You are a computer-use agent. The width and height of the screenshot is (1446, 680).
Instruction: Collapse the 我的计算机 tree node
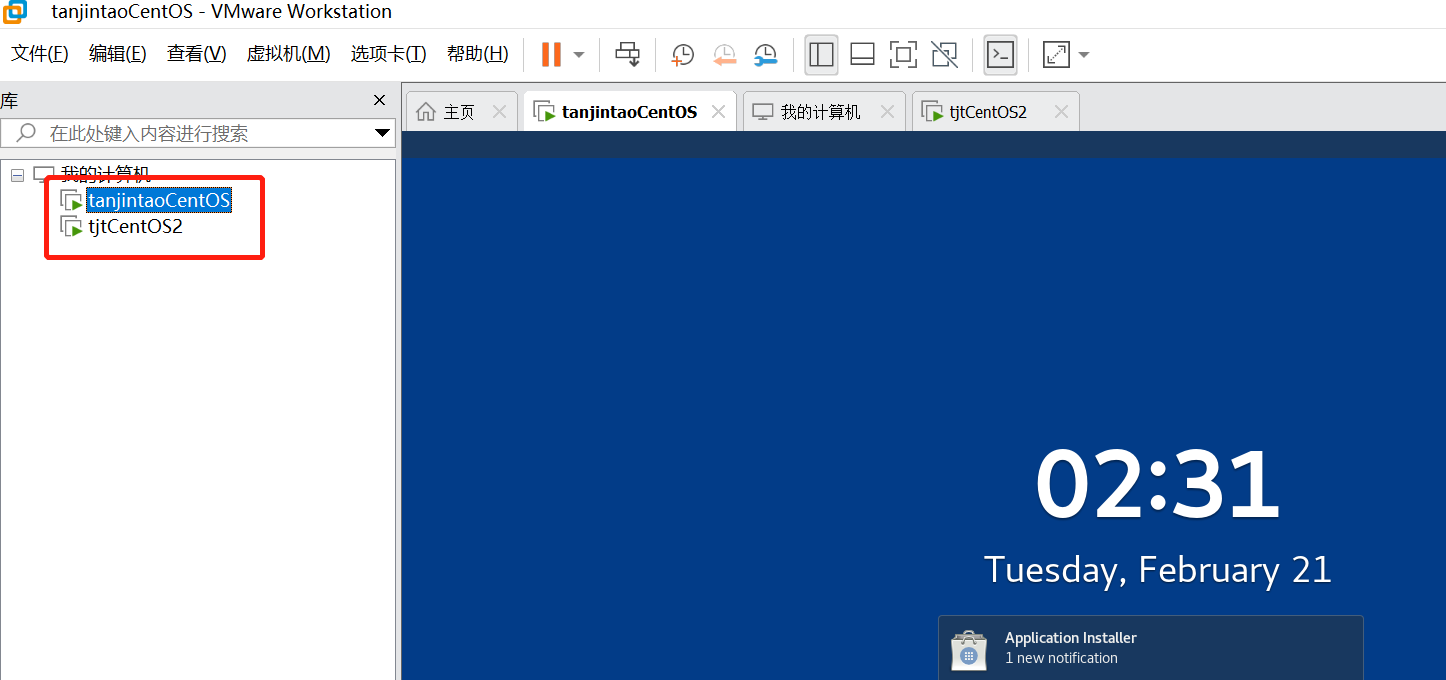click(x=17, y=175)
